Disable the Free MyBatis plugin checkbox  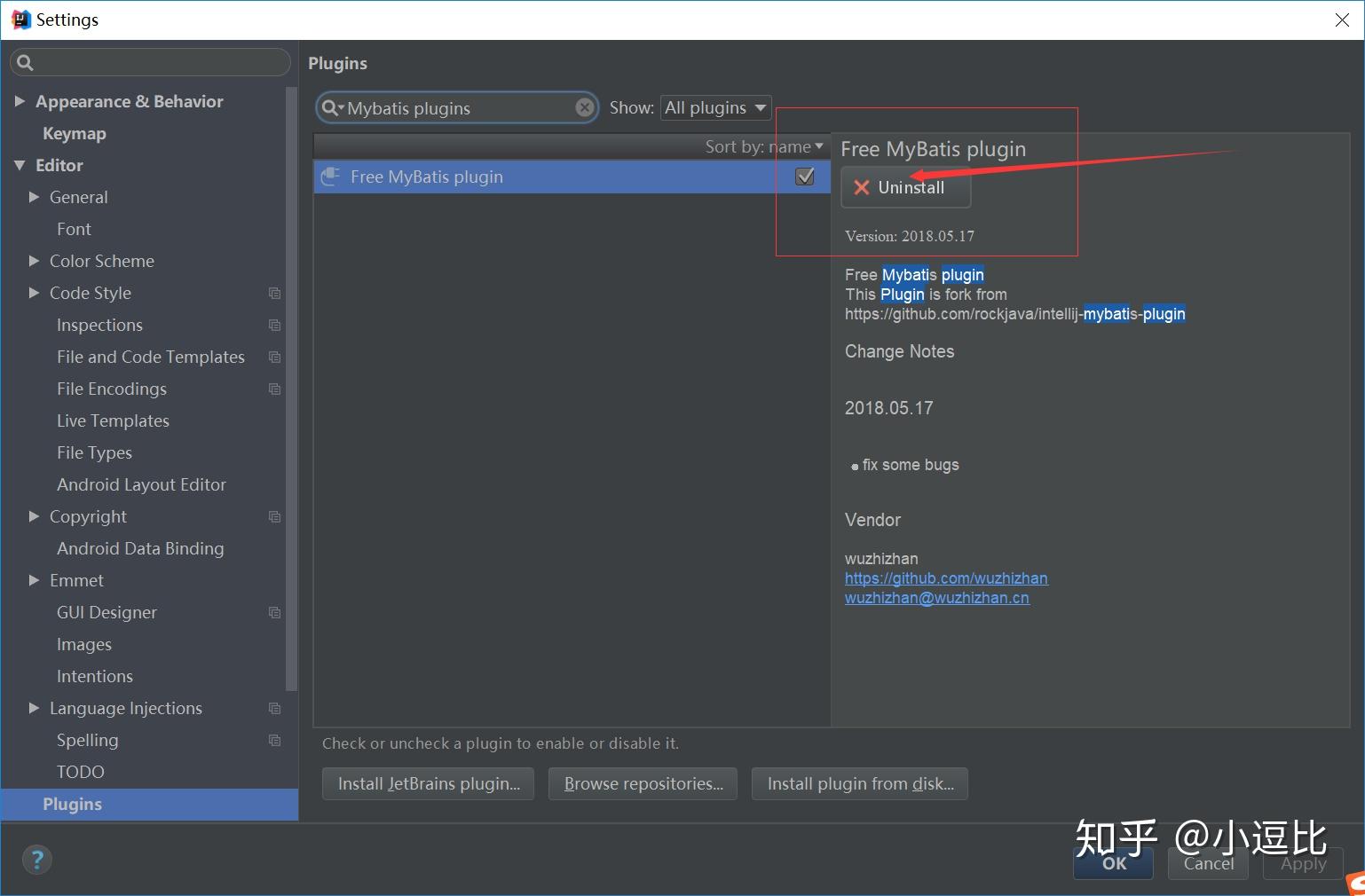[x=805, y=177]
